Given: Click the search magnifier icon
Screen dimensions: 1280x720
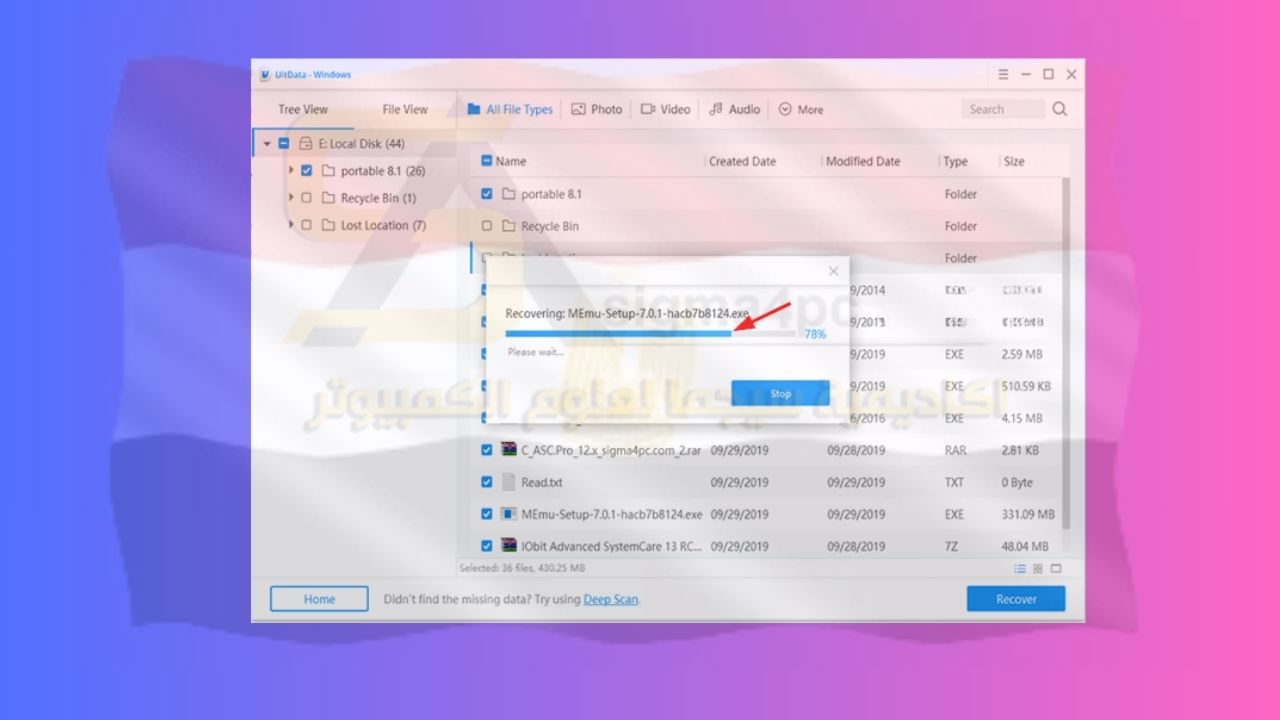Looking at the screenshot, I should tap(1060, 109).
